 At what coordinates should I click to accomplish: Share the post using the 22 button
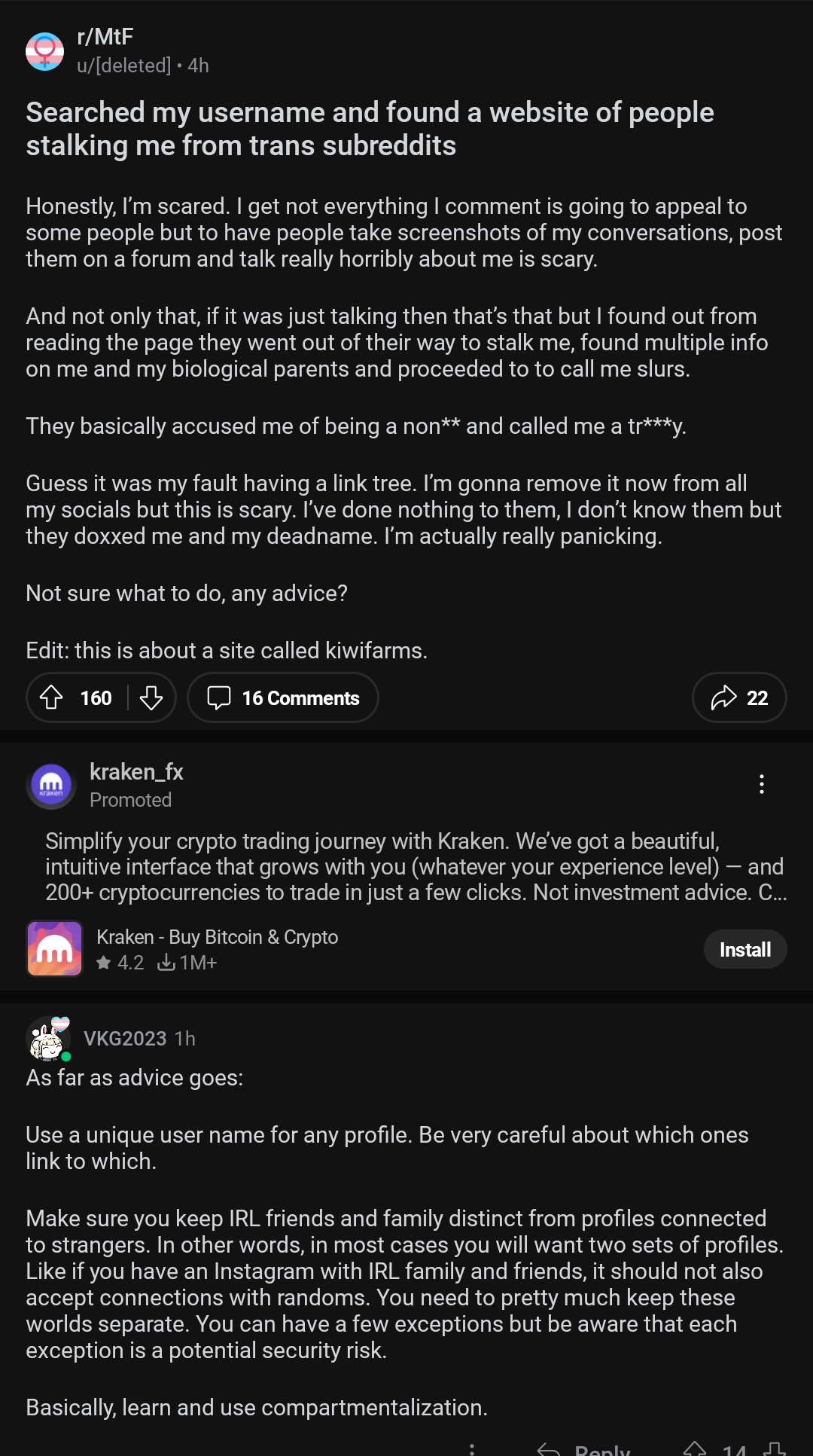739,697
